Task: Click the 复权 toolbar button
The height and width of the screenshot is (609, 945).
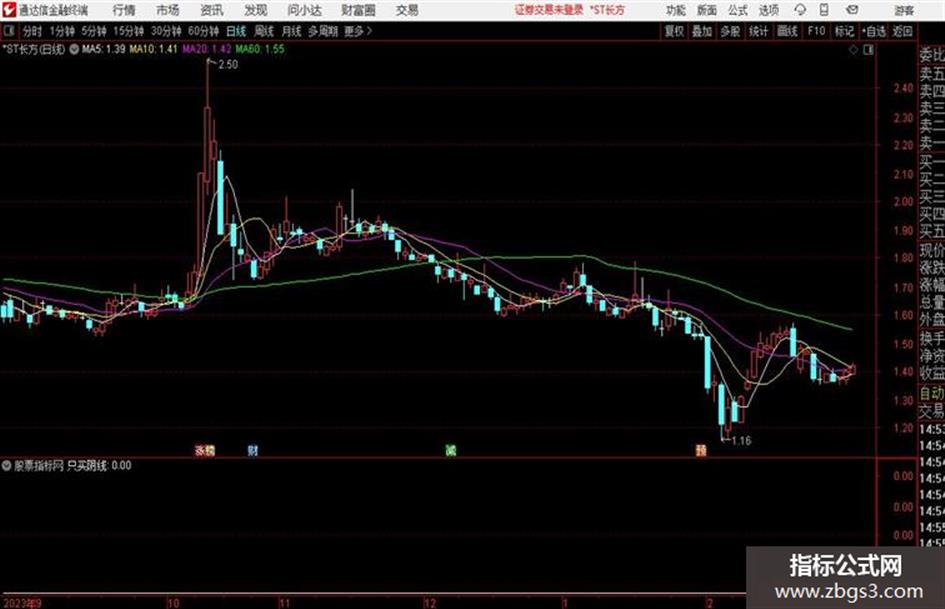Action: pos(674,31)
